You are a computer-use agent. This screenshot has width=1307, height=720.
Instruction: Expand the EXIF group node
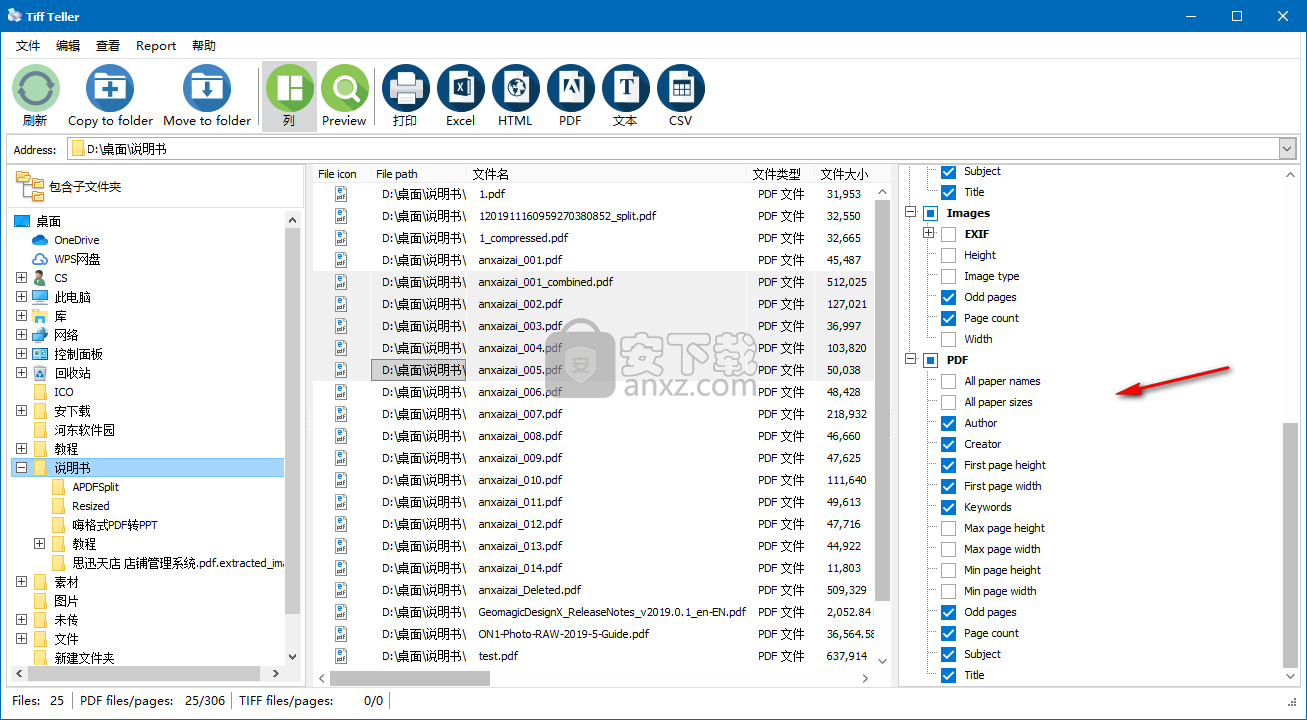(x=929, y=234)
